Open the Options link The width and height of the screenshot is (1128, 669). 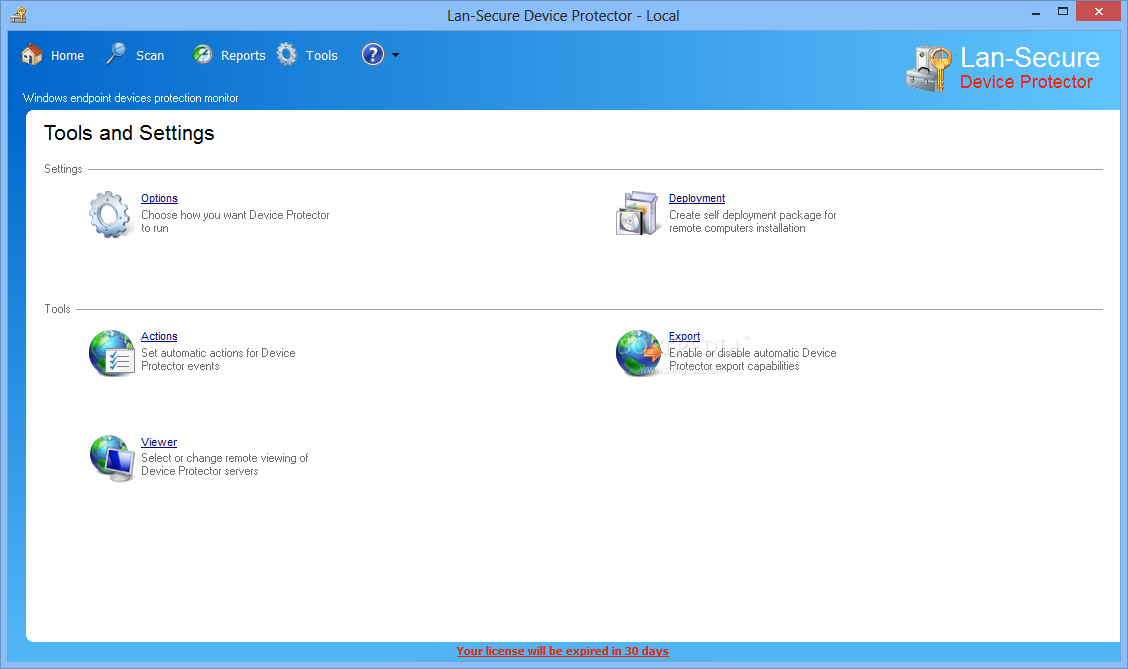coord(159,199)
